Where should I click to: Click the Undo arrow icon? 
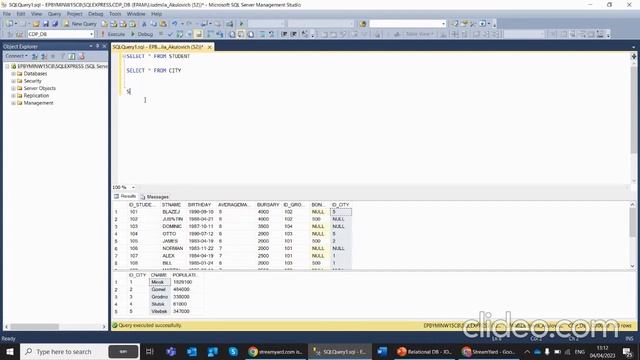[175, 24]
